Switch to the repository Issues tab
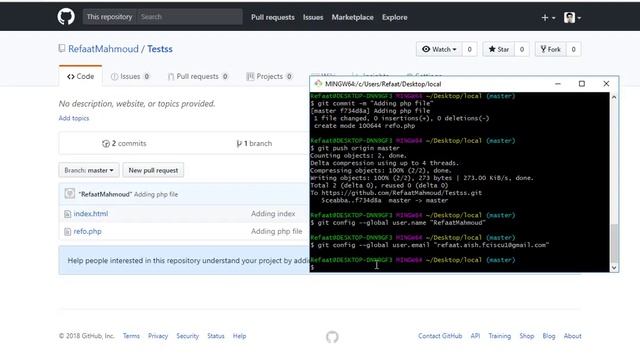This screenshot has height=360, width=640. tap(130, 76)
